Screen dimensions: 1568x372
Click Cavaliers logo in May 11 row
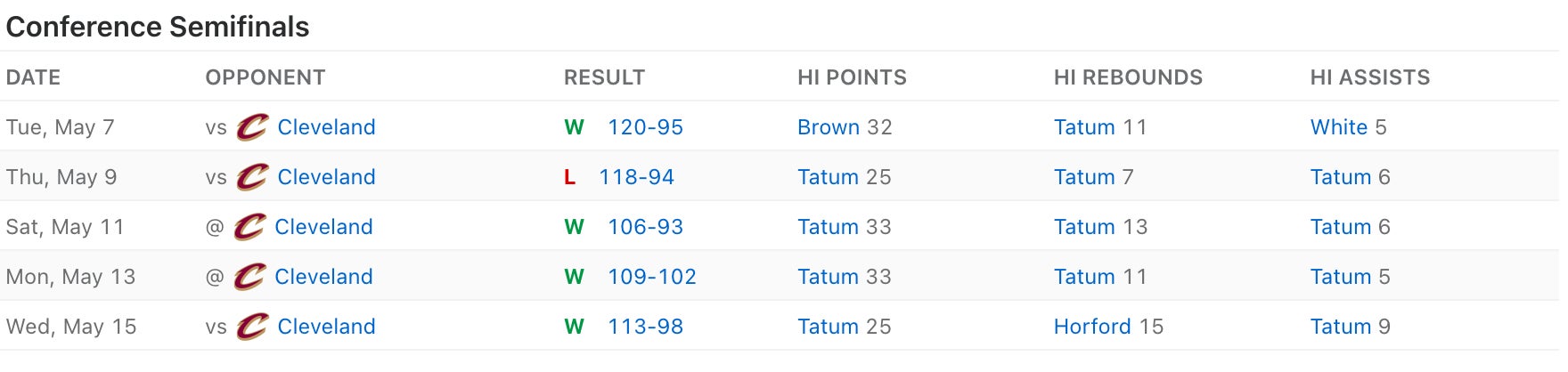tap(249, 227)
